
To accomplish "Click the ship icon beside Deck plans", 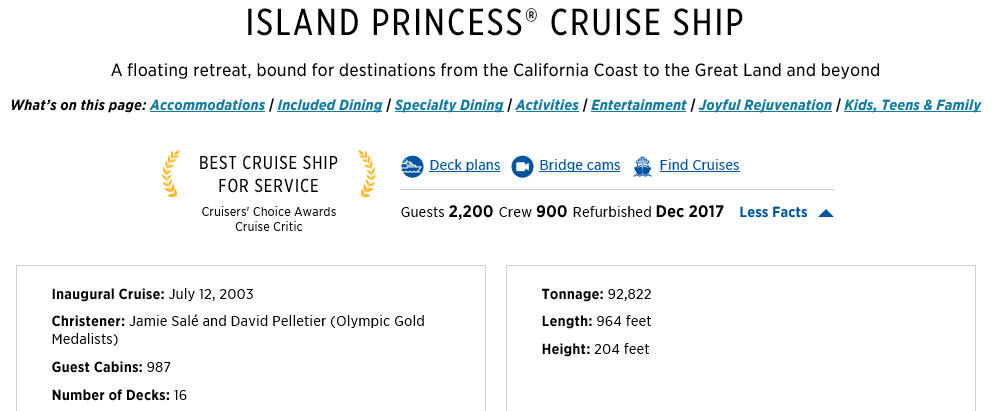I will point(412,166).
